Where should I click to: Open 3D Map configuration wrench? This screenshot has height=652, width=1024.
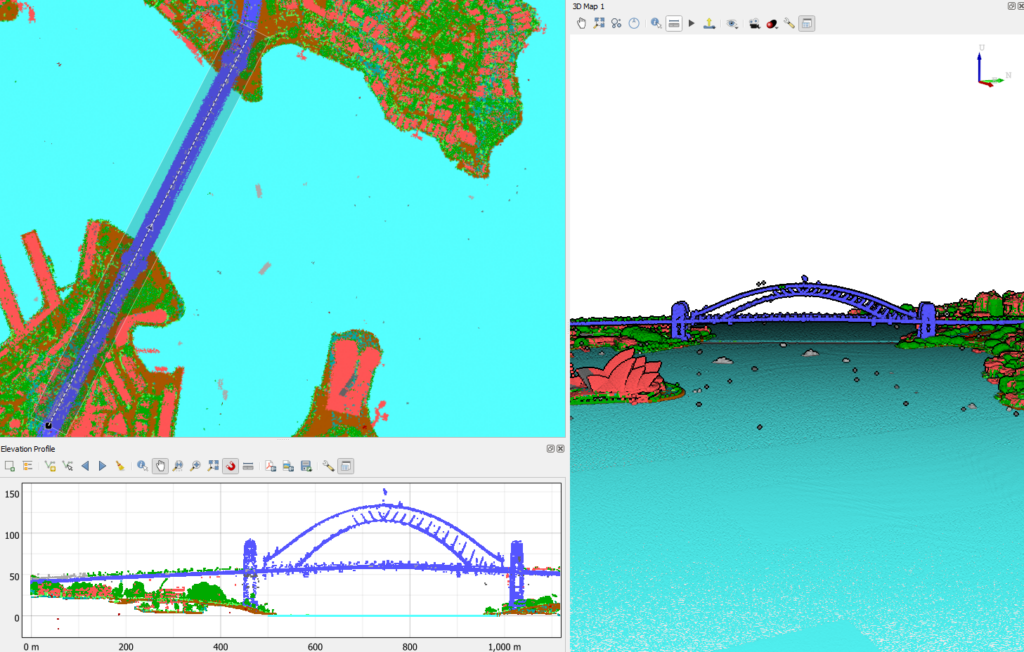pyautogui.click(x=789, y=24)
